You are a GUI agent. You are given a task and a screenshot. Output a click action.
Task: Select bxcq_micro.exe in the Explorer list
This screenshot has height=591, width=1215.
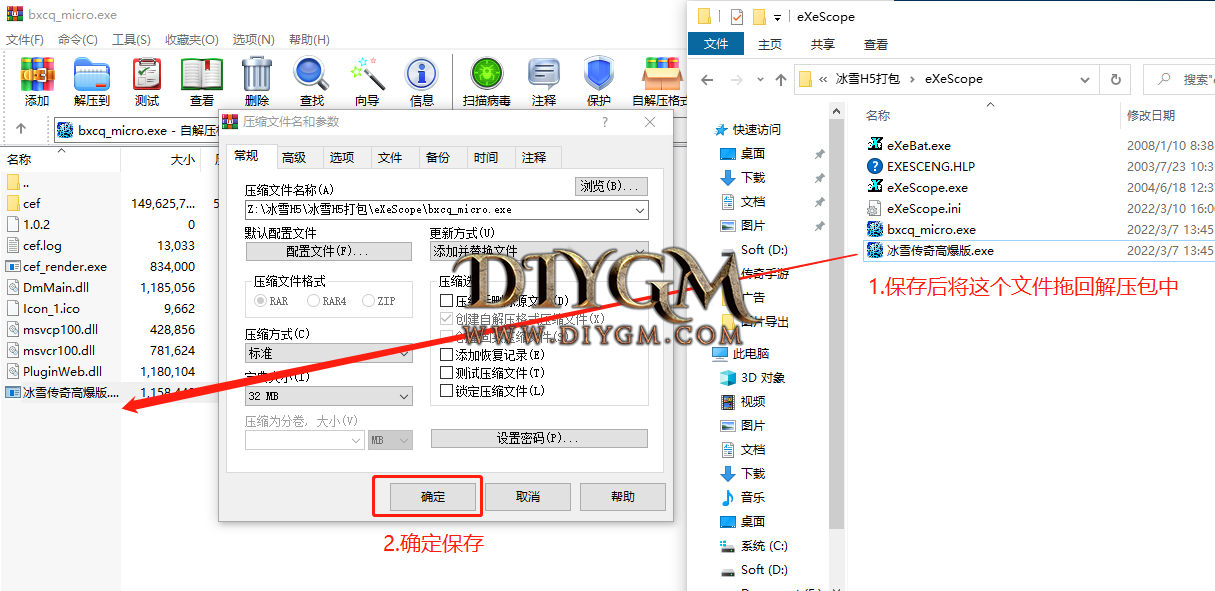[921, 229]
